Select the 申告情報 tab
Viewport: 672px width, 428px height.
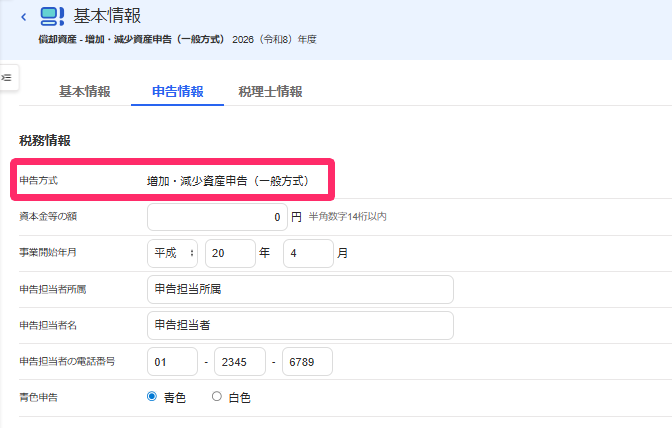point(177,91)
